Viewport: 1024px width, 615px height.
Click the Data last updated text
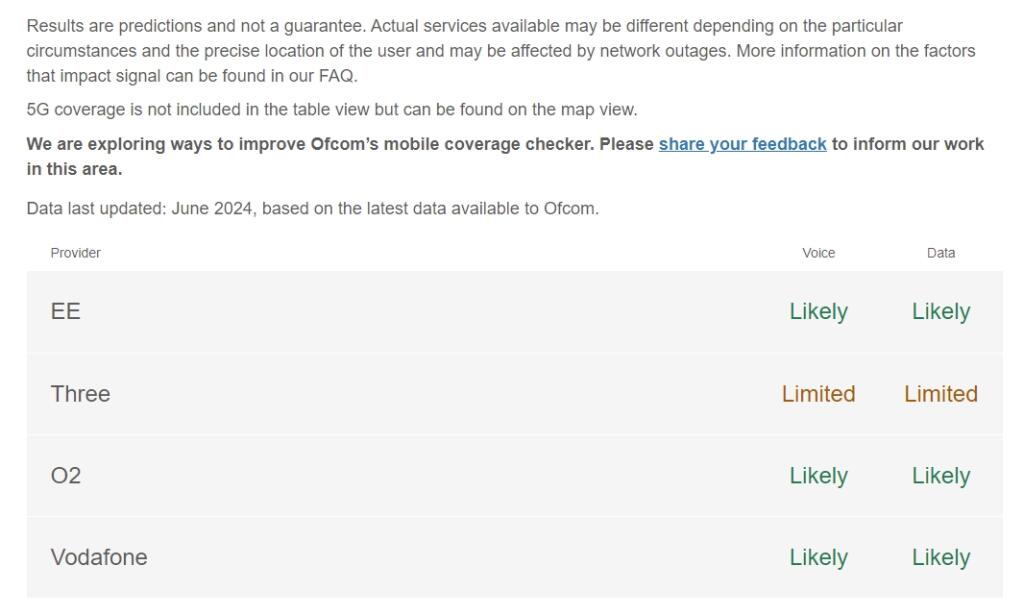pyautogui.click(x=312, y=209)
